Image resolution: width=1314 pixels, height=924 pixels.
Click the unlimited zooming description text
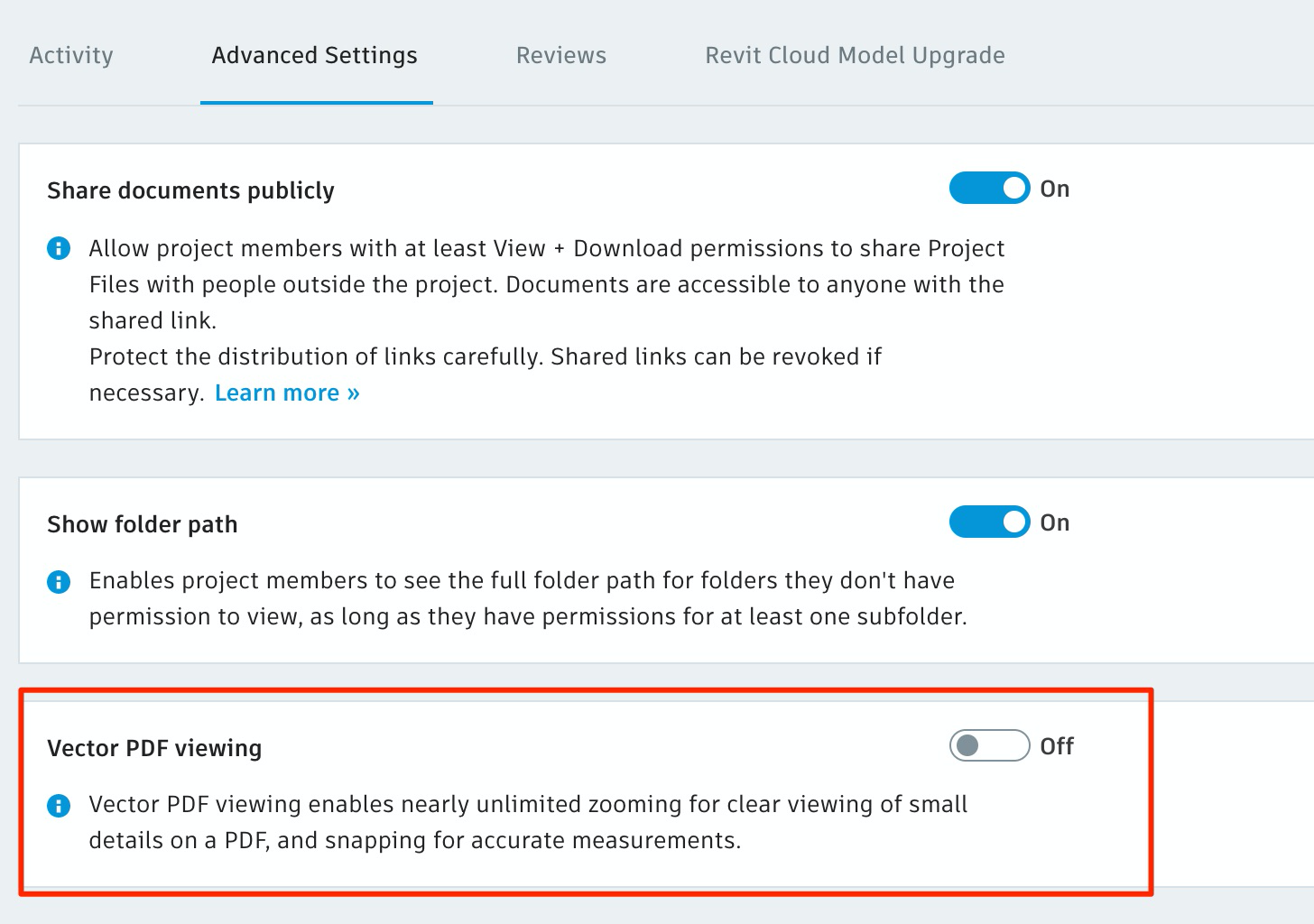point(527,823)
